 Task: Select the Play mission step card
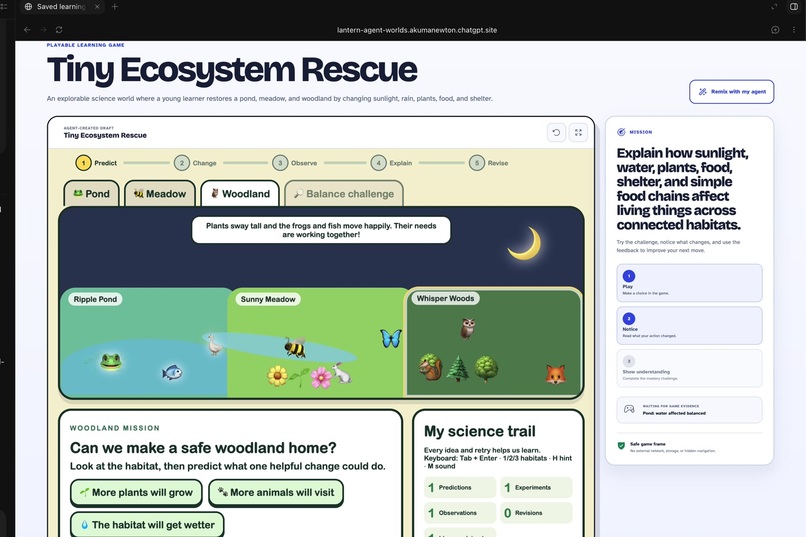pos(689,283)
